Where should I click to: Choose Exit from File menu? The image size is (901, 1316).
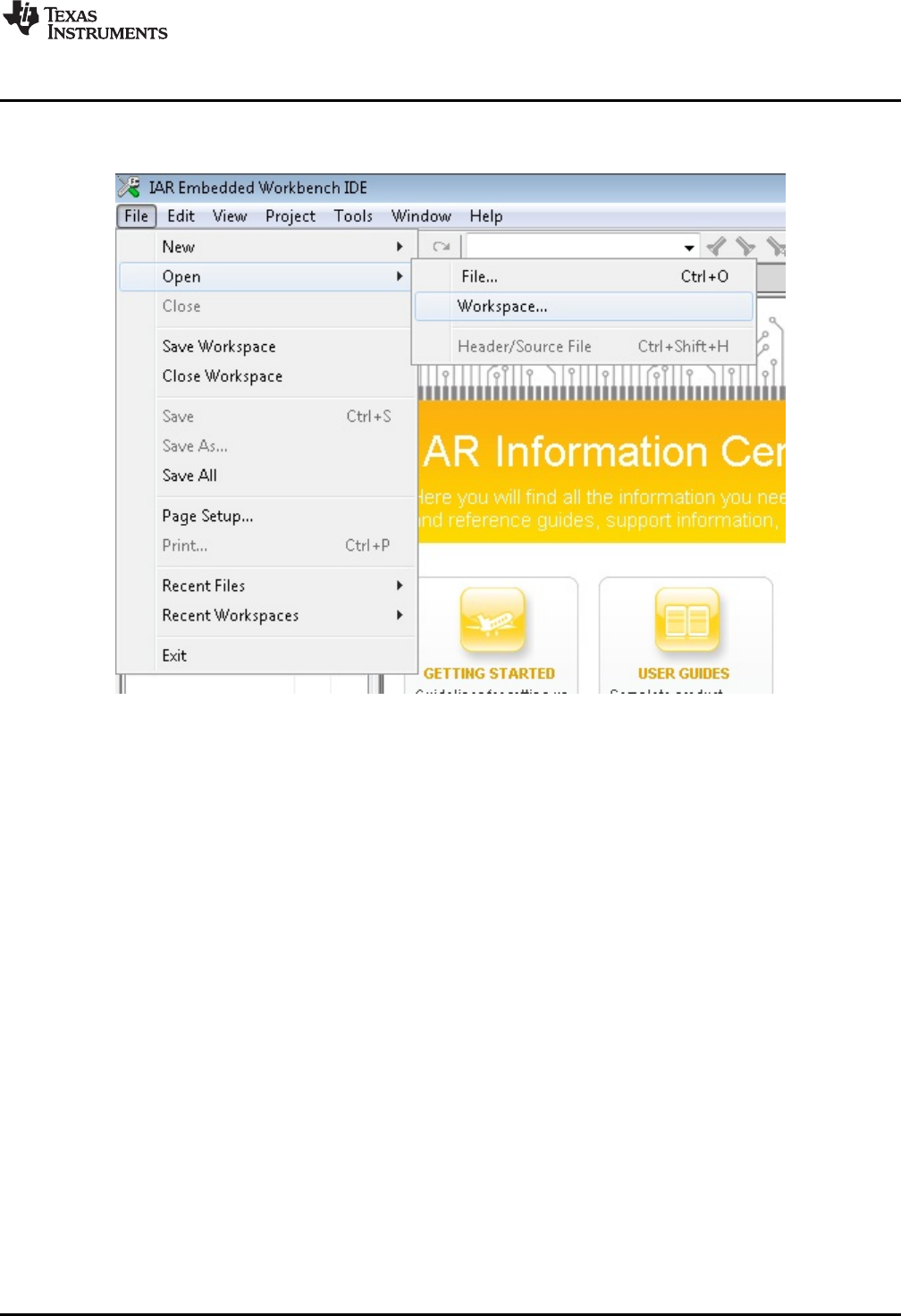tap(266, 655)
